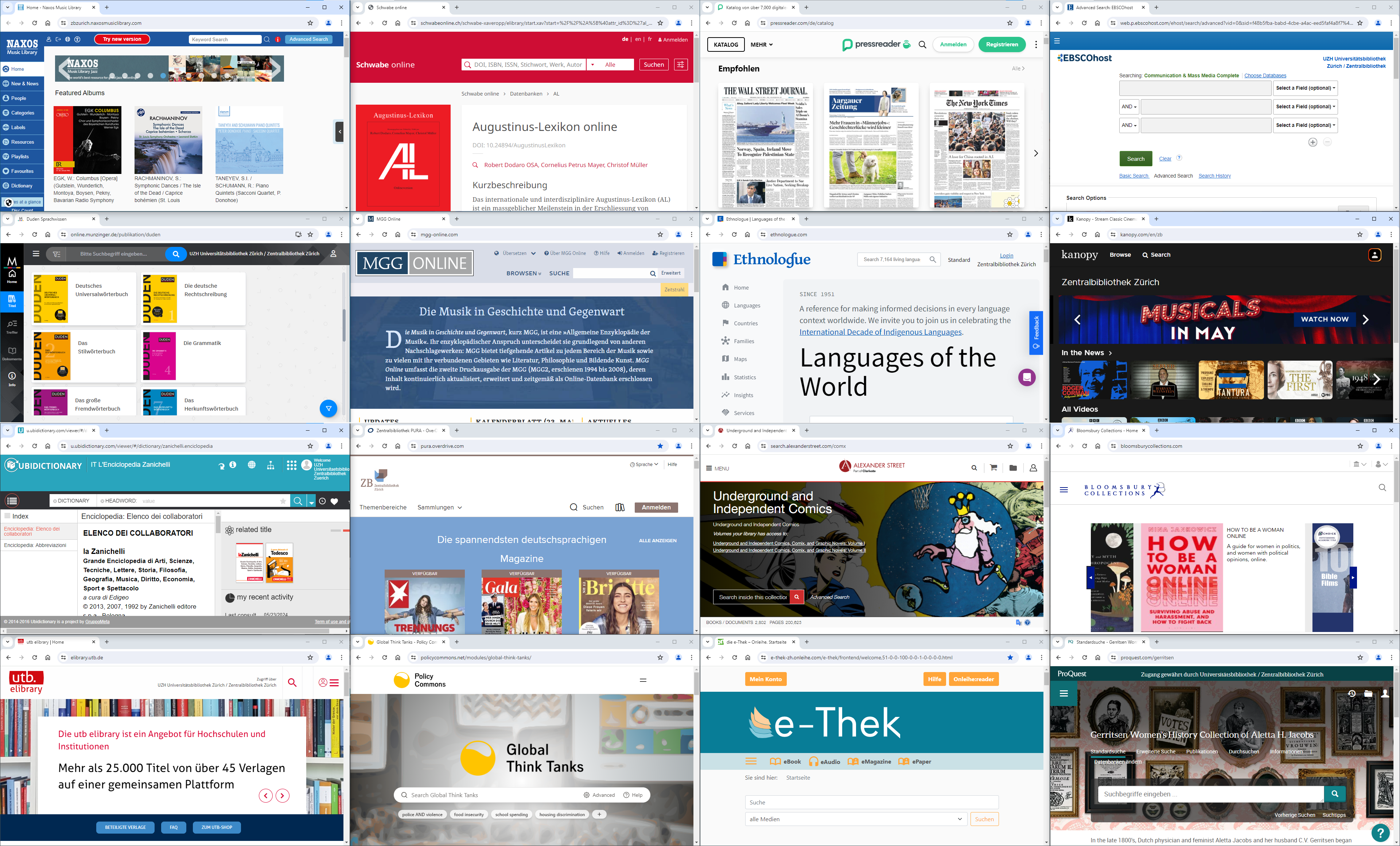The width and height of the screenshot is (1400, 846).
Task: Toggle bookmark star in the PURA overdrive address bar
Action: coord(660,446)
